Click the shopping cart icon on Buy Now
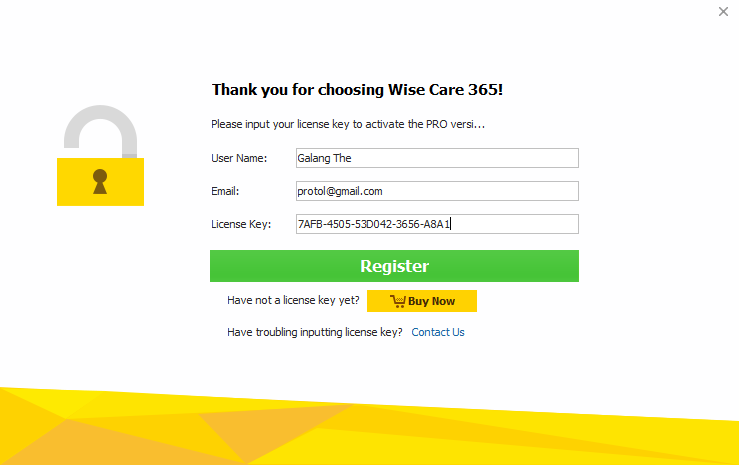 pos(397,301)
